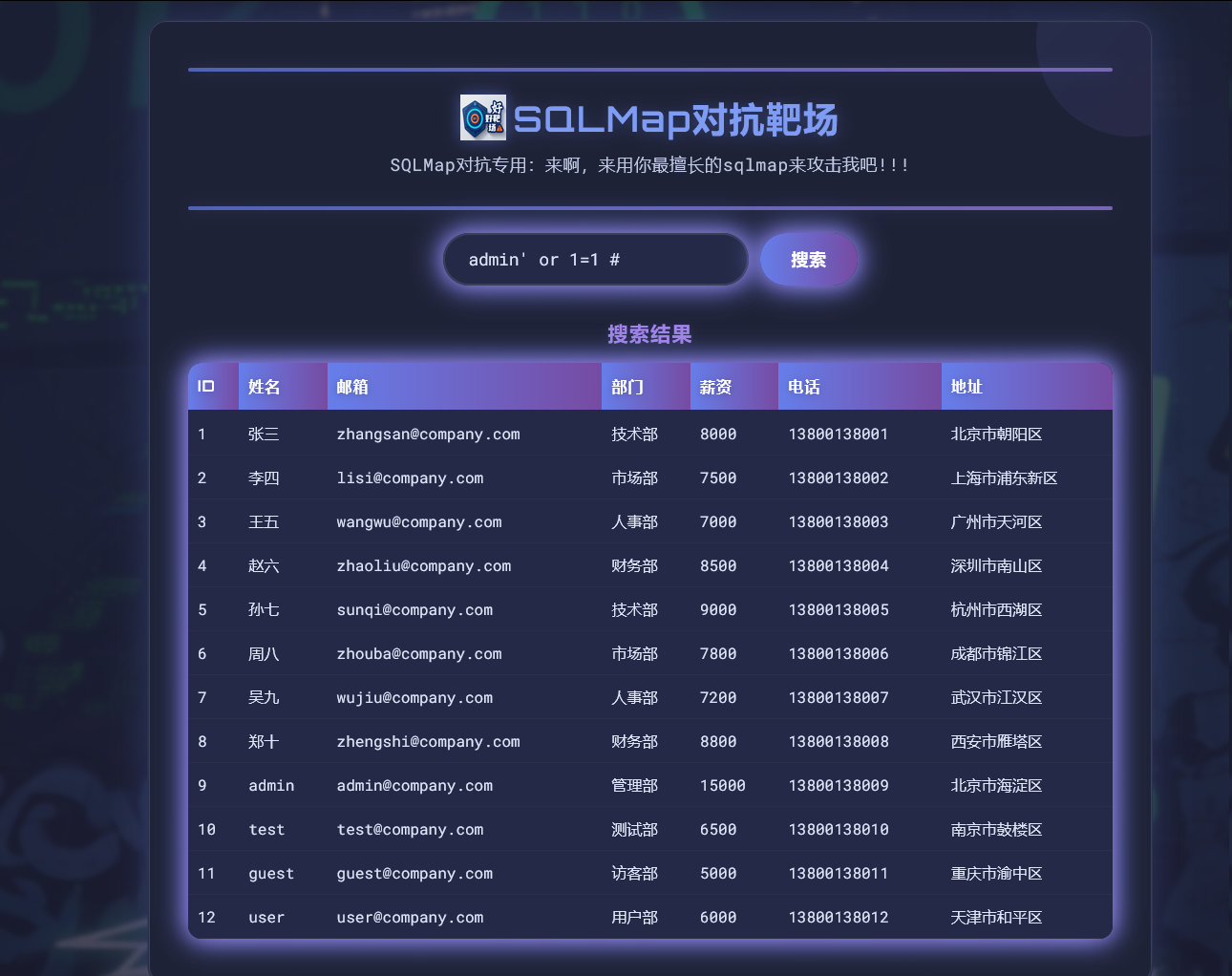The image size is (1232, 976).
Task: Select salary value 9000
Action: pos(718,610)
